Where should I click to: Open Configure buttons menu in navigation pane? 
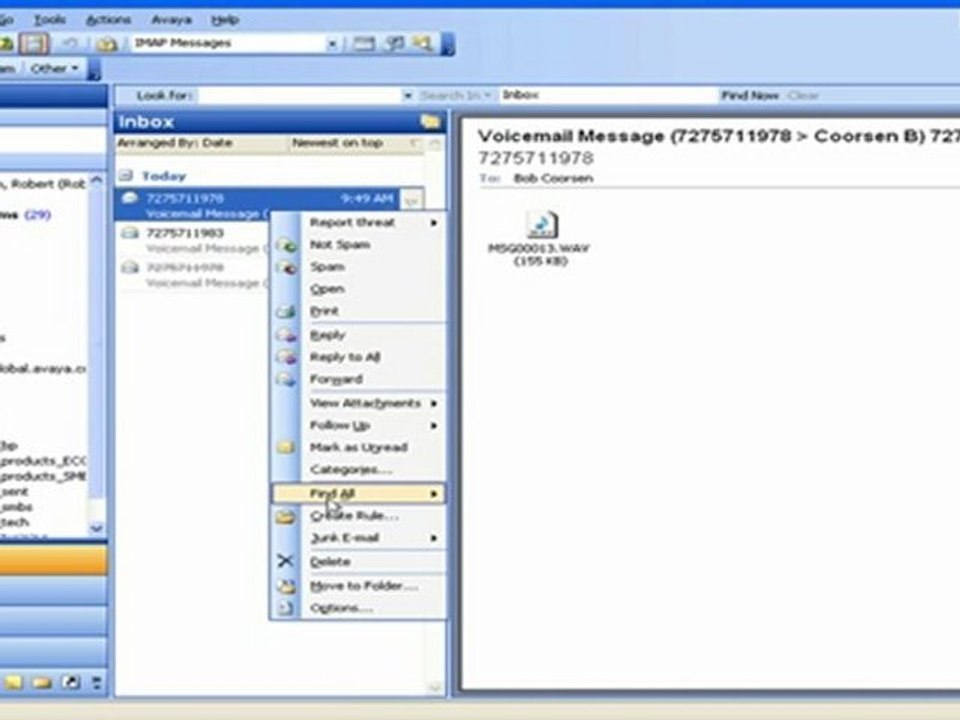[97, 682]
